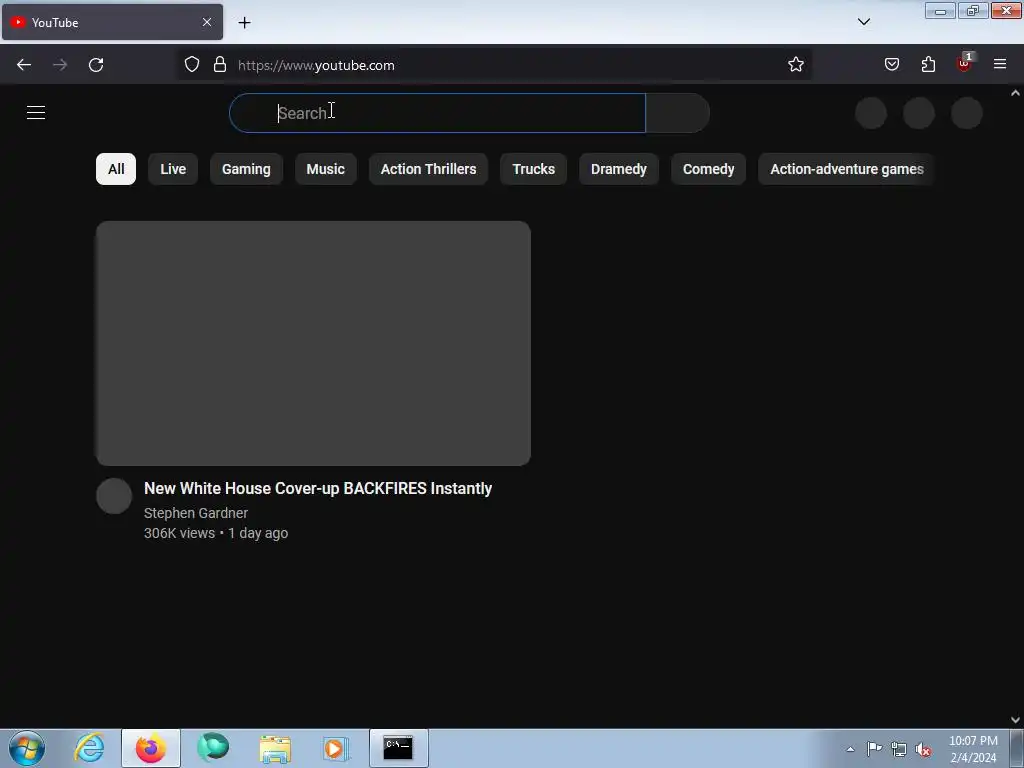The image size is (1024, 768).
Task: Open the tracking protection shield icon
Action: [x=191, y=65]
